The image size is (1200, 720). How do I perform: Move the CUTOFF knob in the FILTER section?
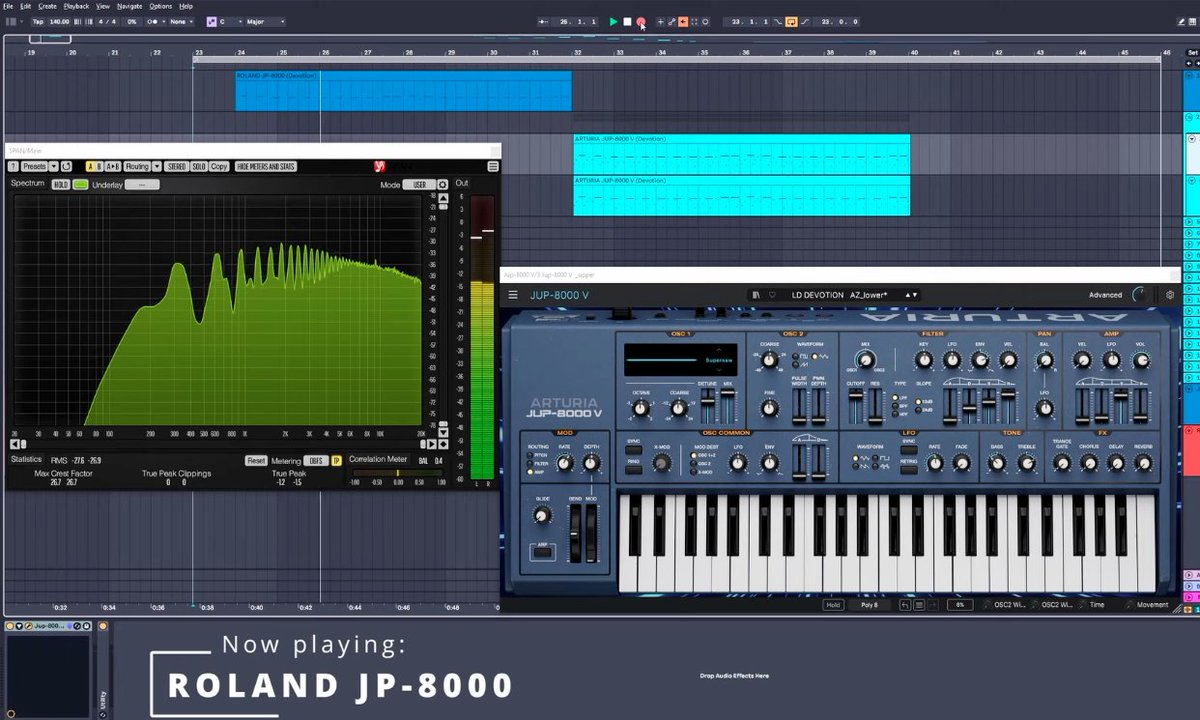[x=856, y=394]
